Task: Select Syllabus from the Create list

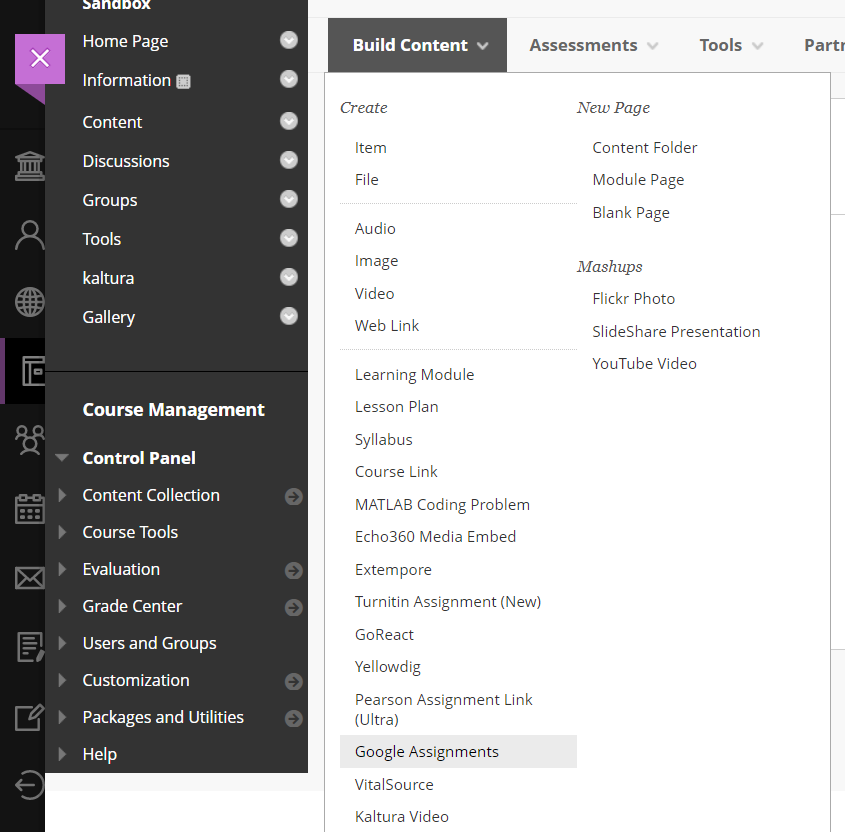Action: 384,440
